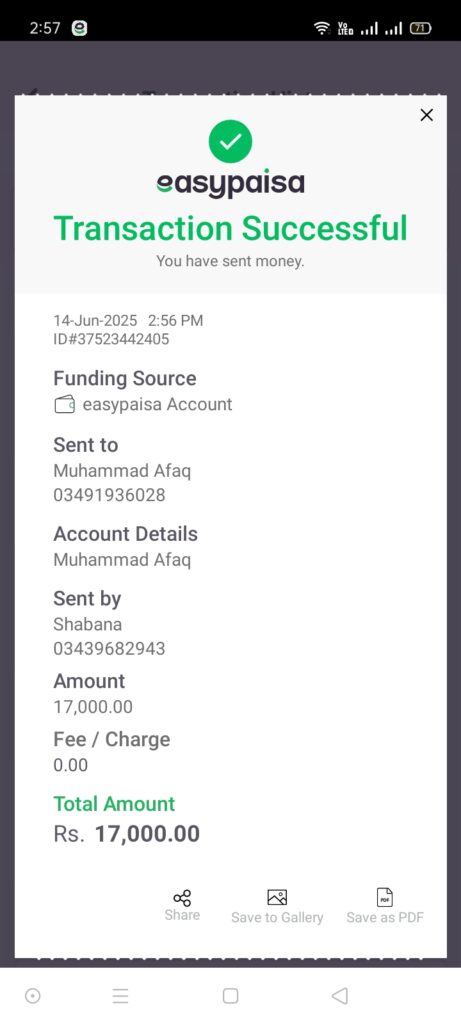Tap the Transaction Successful heading
This screenshot has height=1024, width=461.
[230, 229]
